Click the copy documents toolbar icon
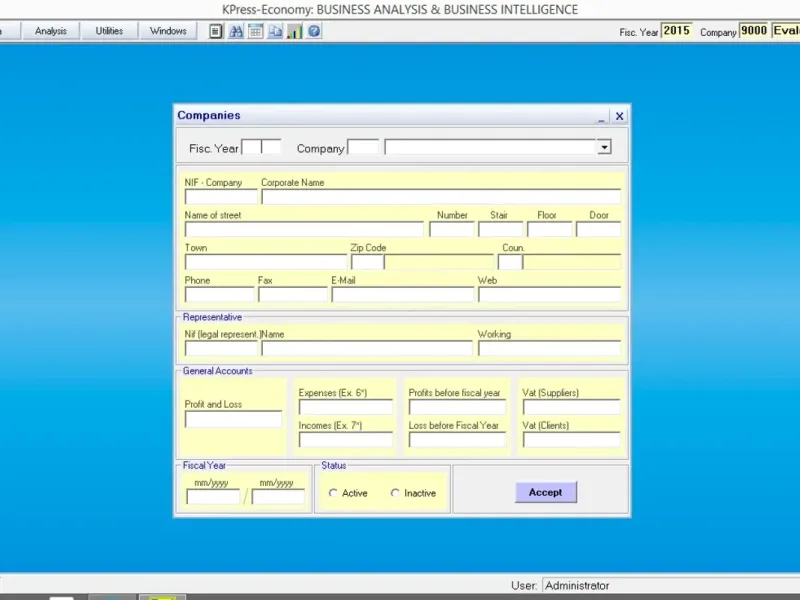This screenshot has width=800, height=600. tap(275, 32)
